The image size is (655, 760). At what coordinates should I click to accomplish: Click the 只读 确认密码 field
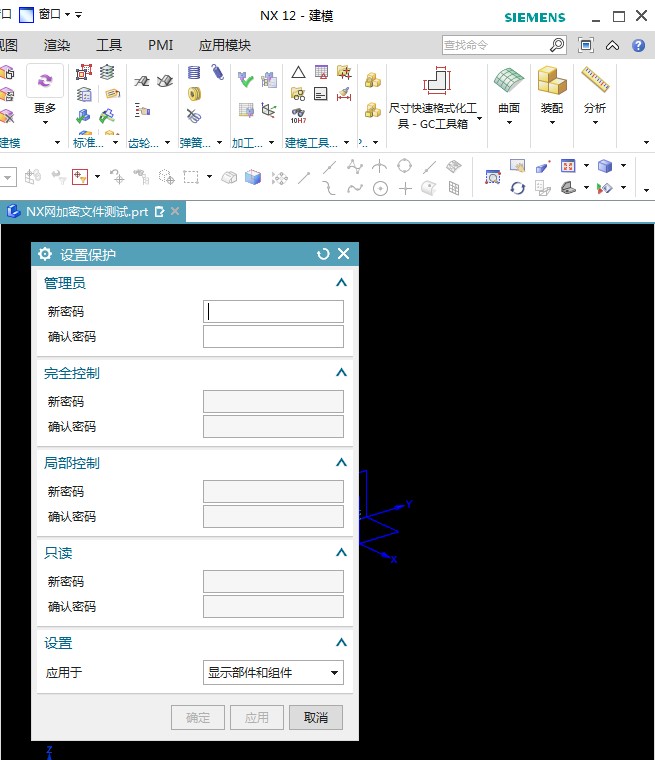(273, 606)
